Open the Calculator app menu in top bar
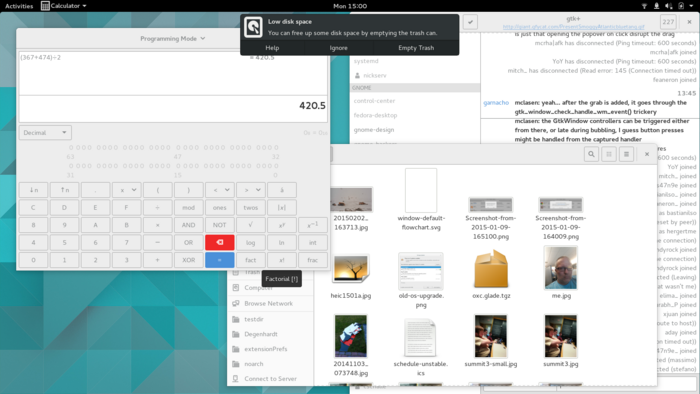Viewport: 700px width, 394px height. tap(63, 6)
